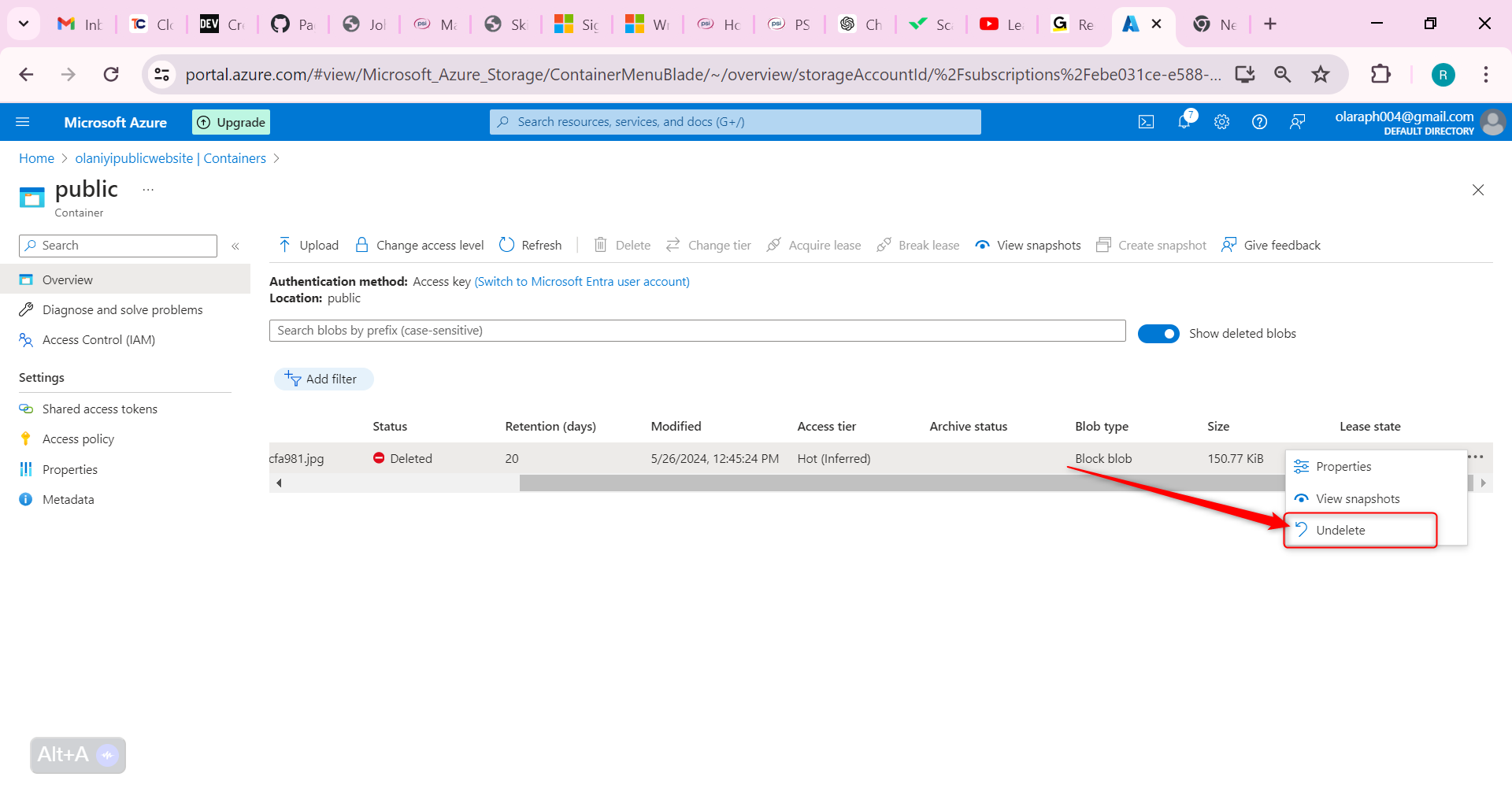Open the browser extensions puzzle icon
The image size is (1512, 803).
[x=1380, y=74]
